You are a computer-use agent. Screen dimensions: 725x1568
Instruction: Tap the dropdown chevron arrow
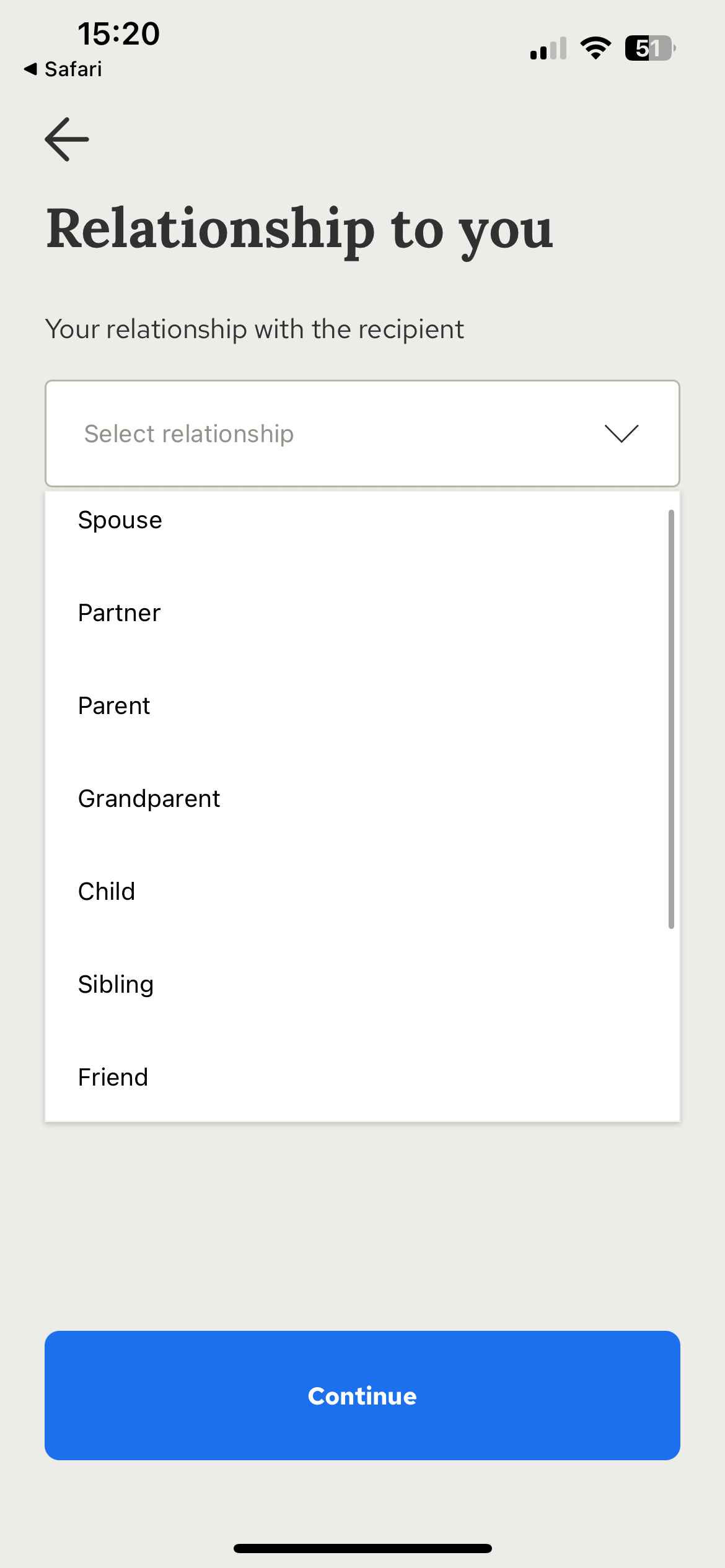point(622,433)
